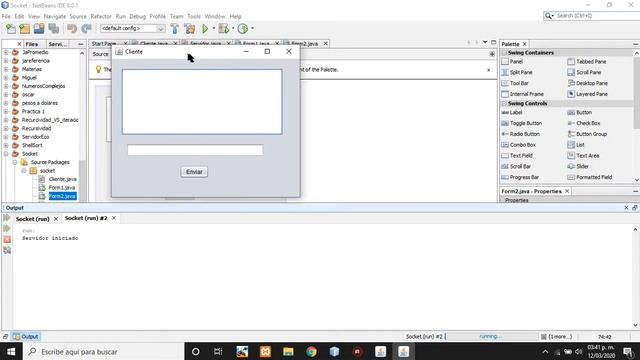Open Chrome from taskbar
This screenshot has width=640, height=360.
click(311, 351)
